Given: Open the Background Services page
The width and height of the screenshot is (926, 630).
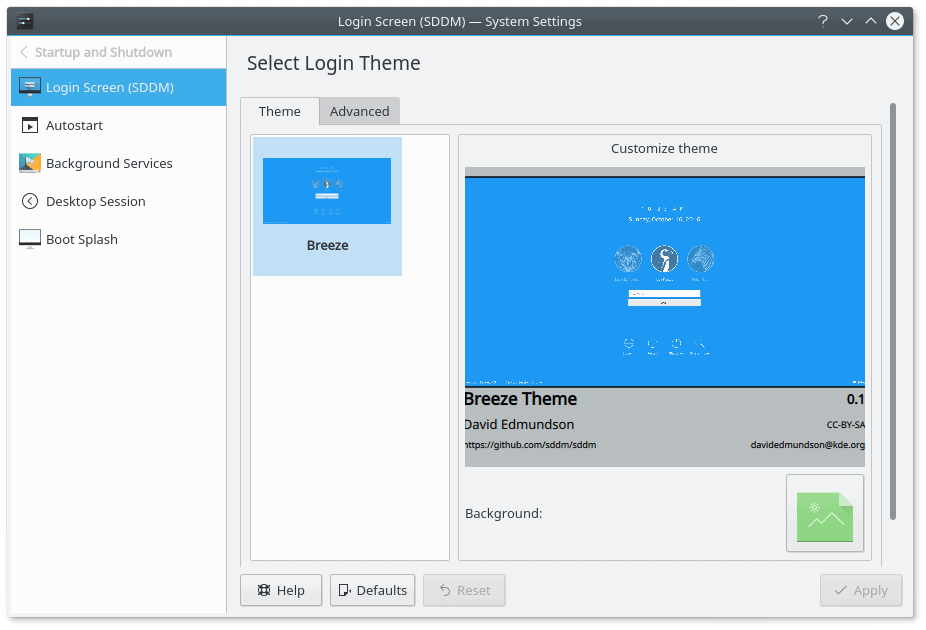Looking at the screenshot, I should [118, 164].
